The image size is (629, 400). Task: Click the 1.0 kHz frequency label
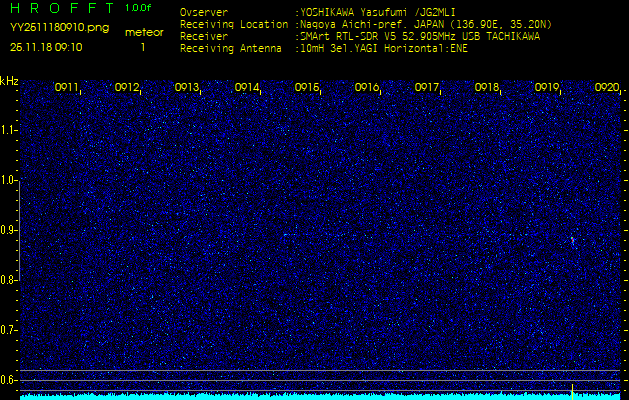[x=9, y=180]
